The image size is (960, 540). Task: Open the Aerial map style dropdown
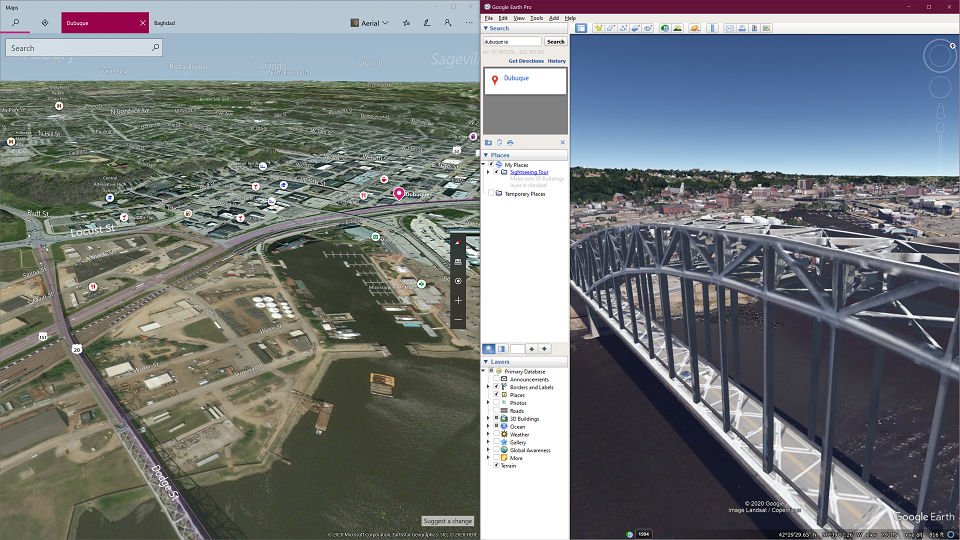pos(370,23)
